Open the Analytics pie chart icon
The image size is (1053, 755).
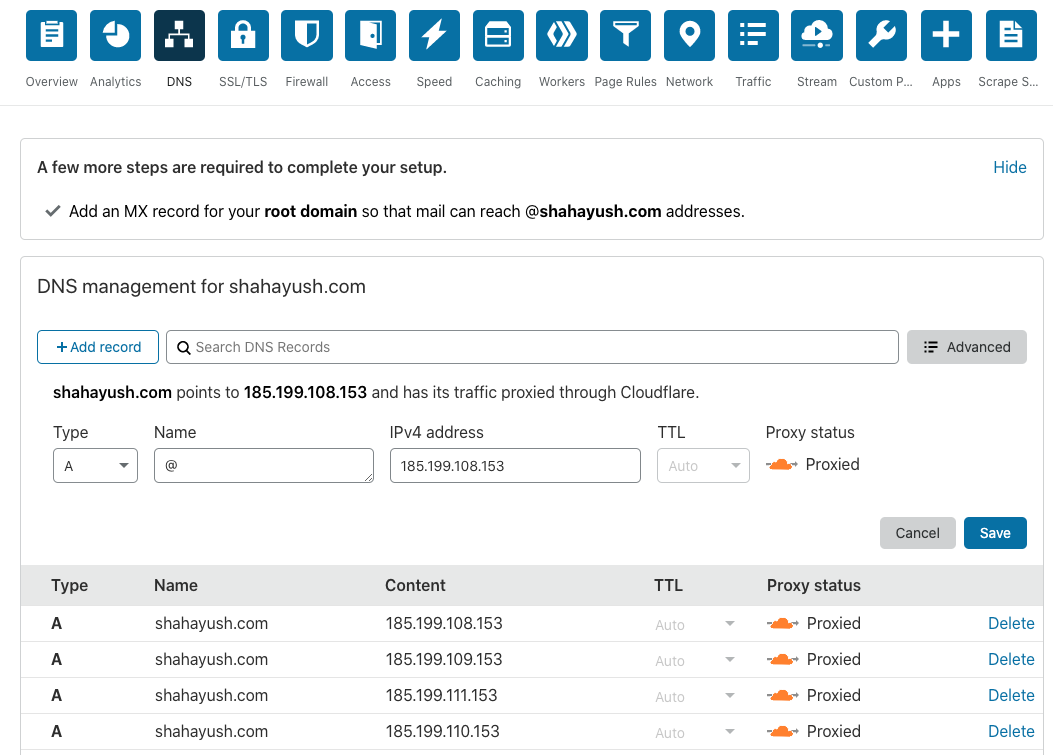pyautogui.click(x=116, y=36)
